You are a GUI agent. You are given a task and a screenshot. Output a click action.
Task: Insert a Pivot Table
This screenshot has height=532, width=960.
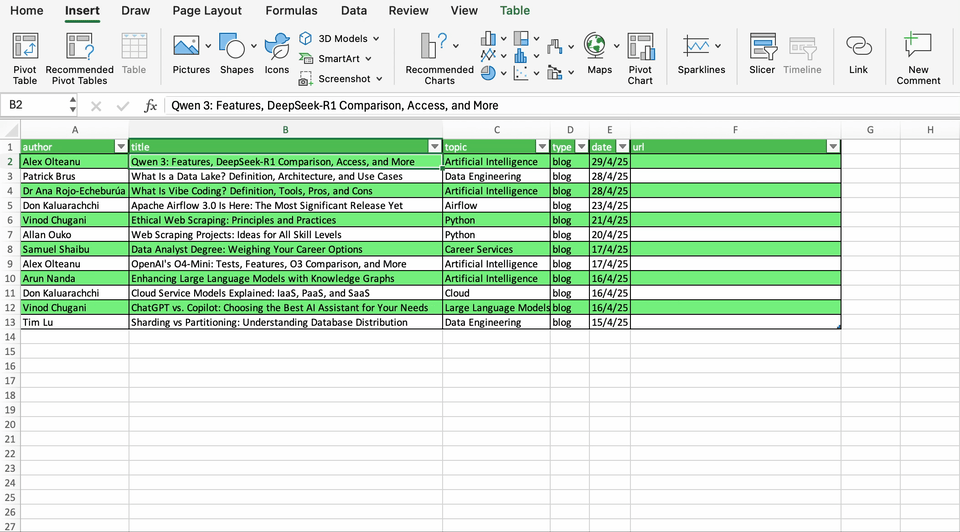[25, 59]
